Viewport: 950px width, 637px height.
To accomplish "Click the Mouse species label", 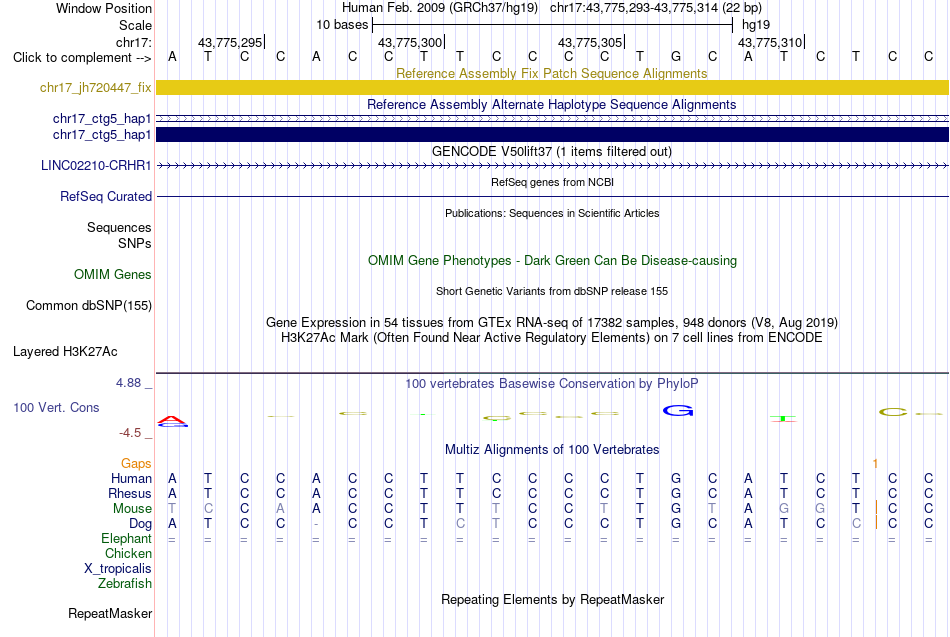I will [133, 509].
